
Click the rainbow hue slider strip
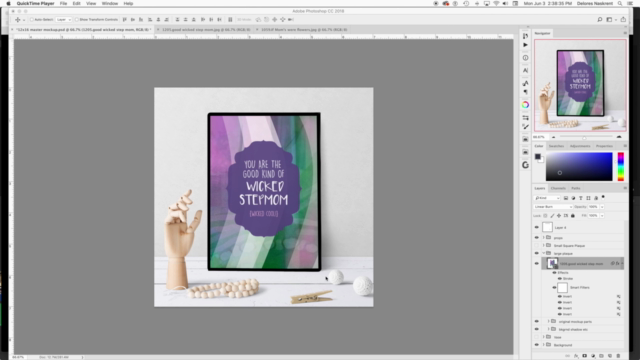pyautogui.click(x=621, y=167)
